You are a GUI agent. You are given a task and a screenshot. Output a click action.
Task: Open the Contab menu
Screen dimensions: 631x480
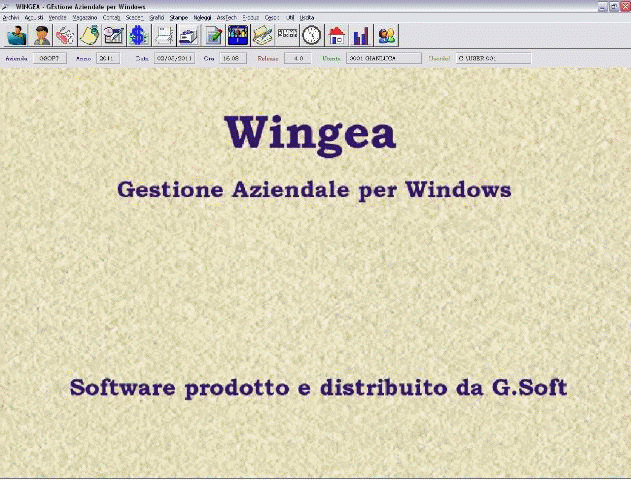111,18
